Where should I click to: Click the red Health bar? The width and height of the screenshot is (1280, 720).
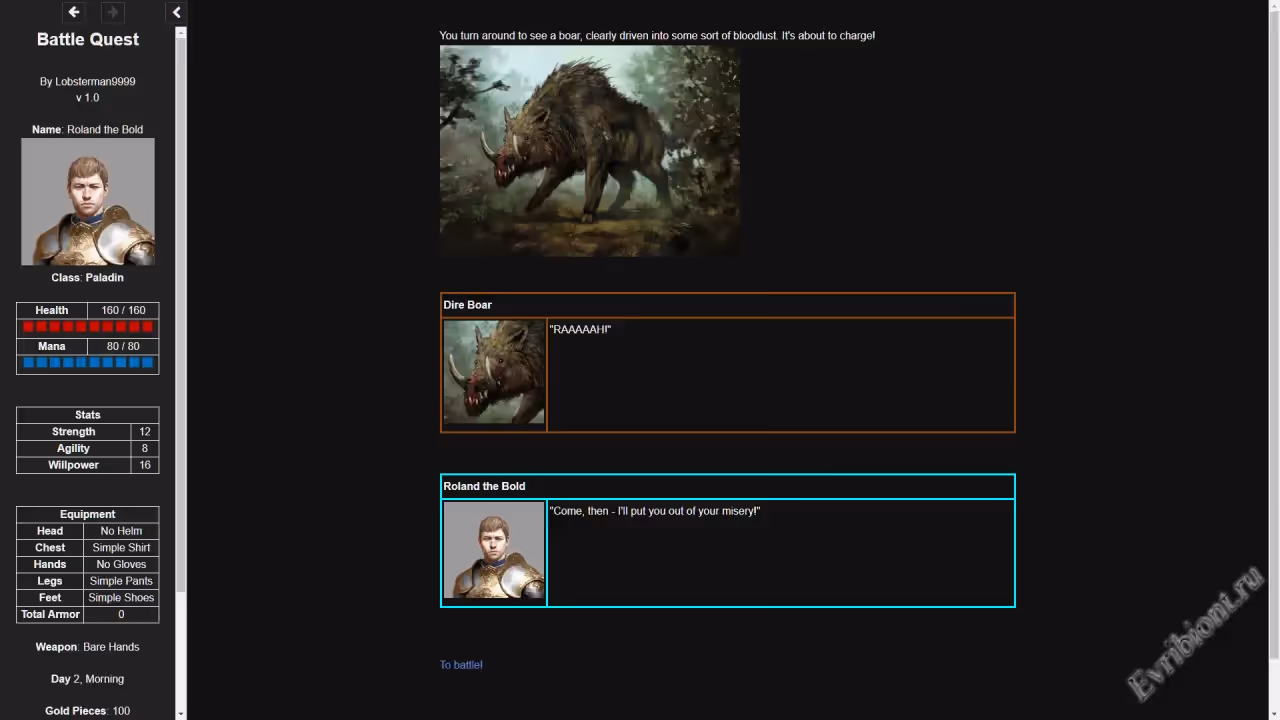88,327
